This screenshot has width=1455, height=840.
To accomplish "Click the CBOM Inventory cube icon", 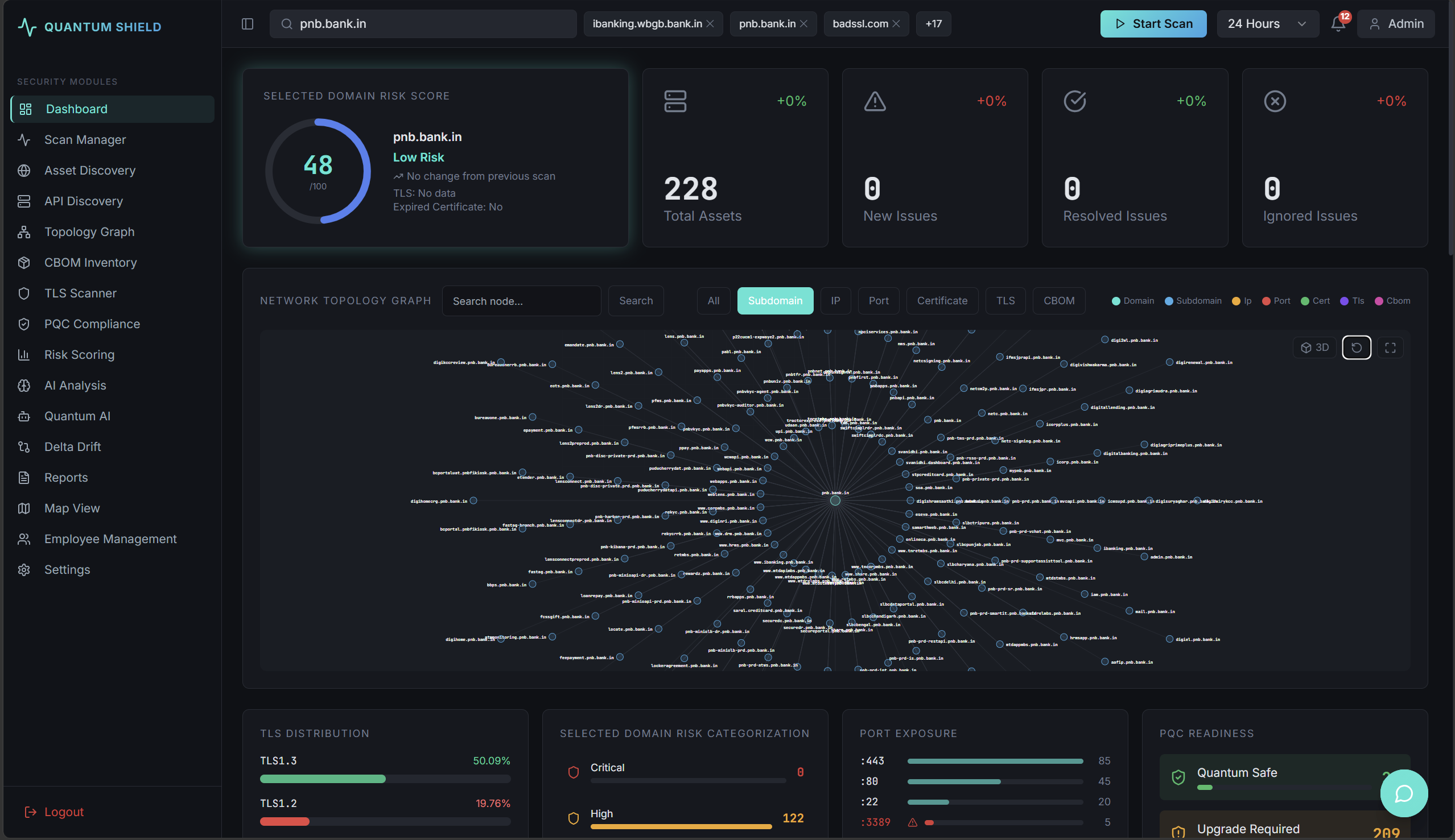I will (x=24, y=263).
